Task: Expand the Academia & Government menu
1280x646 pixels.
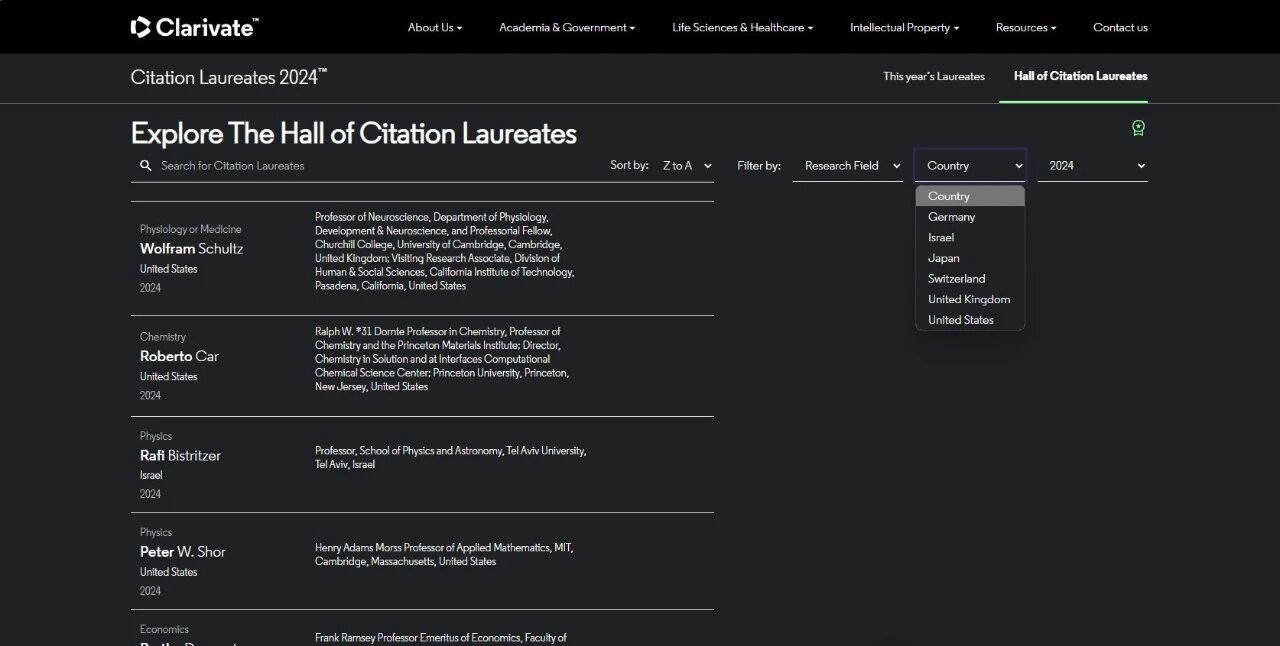Action: (566, 28)
